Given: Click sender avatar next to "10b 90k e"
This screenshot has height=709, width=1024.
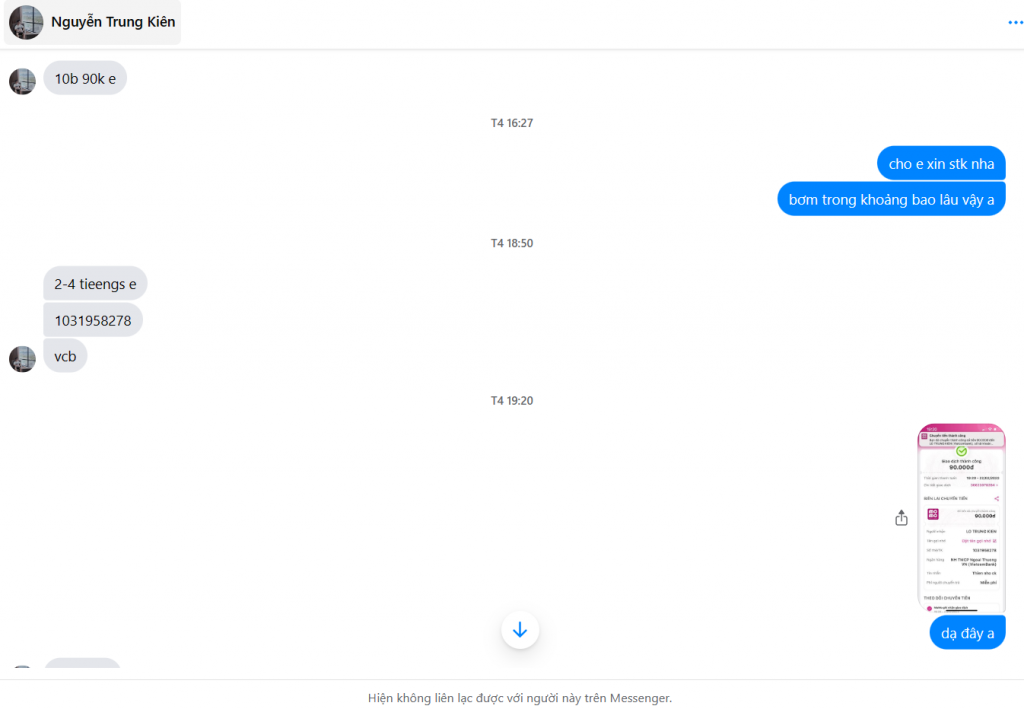Looking at the screenshot, I should (x=22, y=81).
